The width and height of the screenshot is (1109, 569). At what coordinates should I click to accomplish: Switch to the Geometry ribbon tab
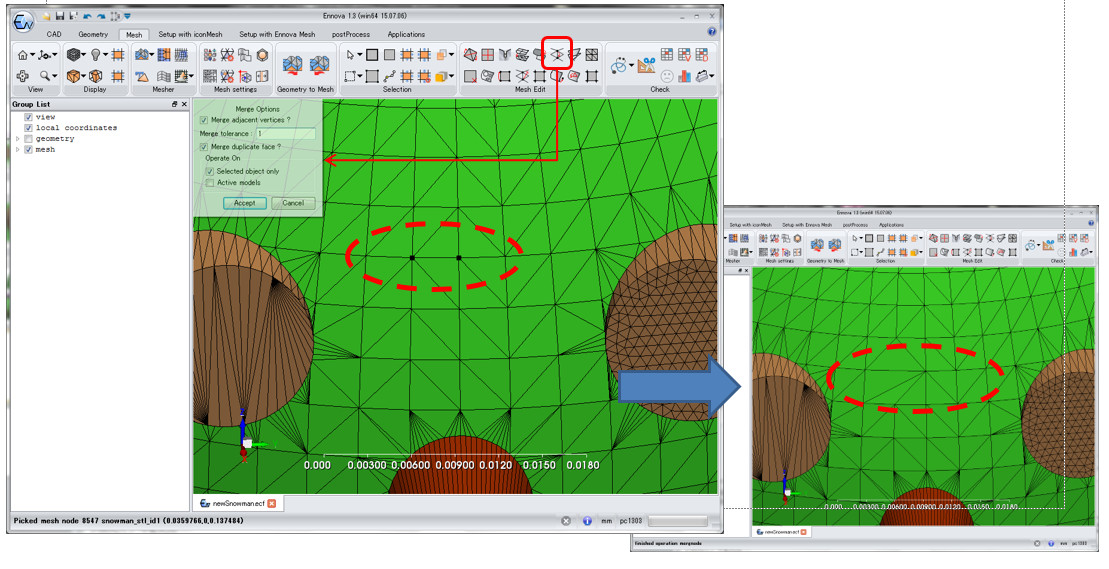(x=93, y=34)
